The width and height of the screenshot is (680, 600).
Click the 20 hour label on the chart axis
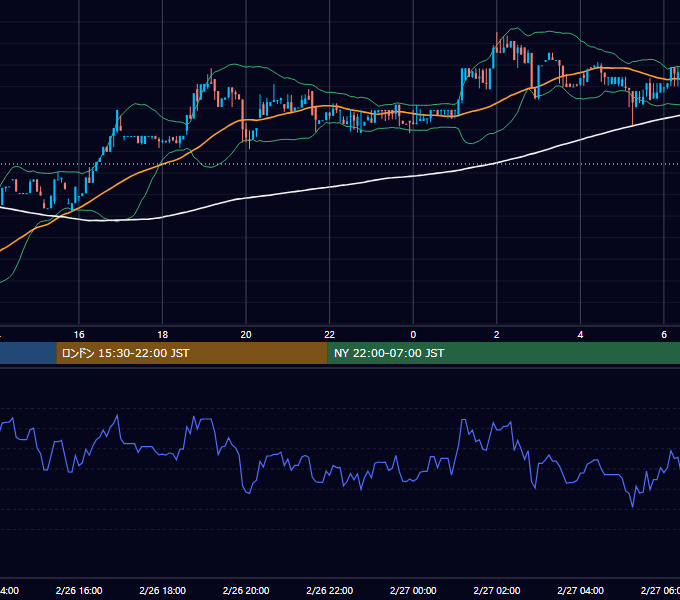(246, 335)
